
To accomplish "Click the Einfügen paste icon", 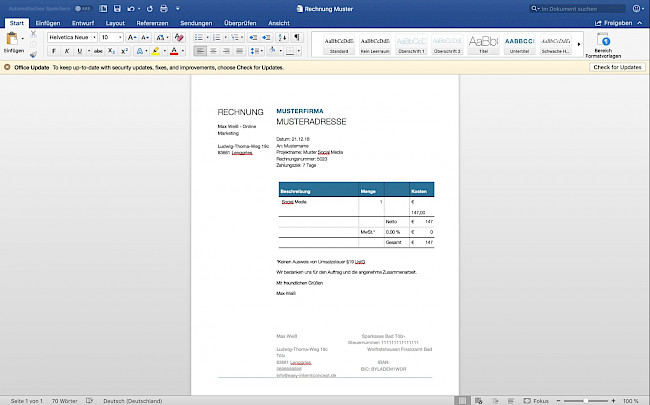I will point(14,42).
